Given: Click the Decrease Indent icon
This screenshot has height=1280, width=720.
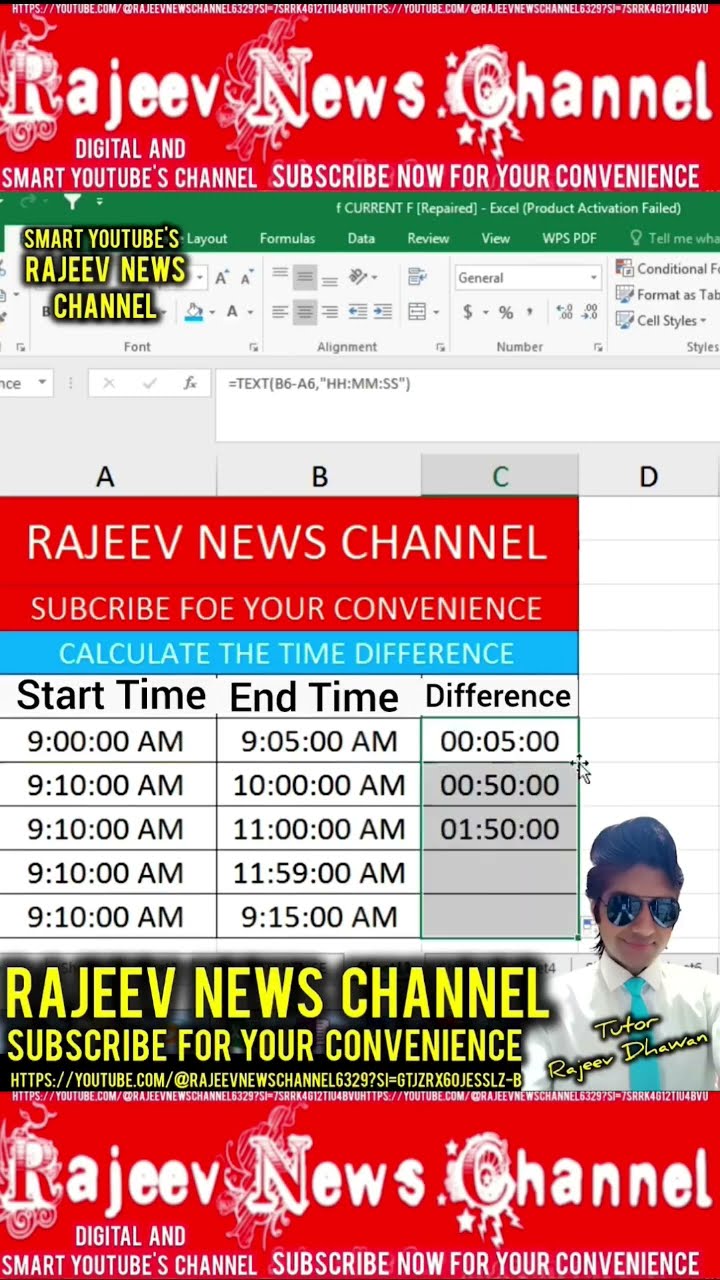Looking at the screenshot, I should (357, 311).
